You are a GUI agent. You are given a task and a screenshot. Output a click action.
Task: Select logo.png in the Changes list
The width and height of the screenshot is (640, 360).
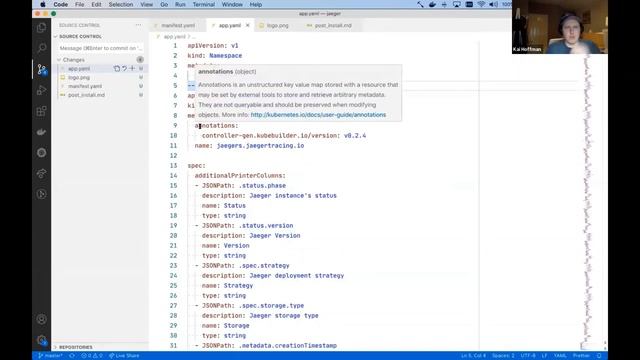tap(79, 78)
